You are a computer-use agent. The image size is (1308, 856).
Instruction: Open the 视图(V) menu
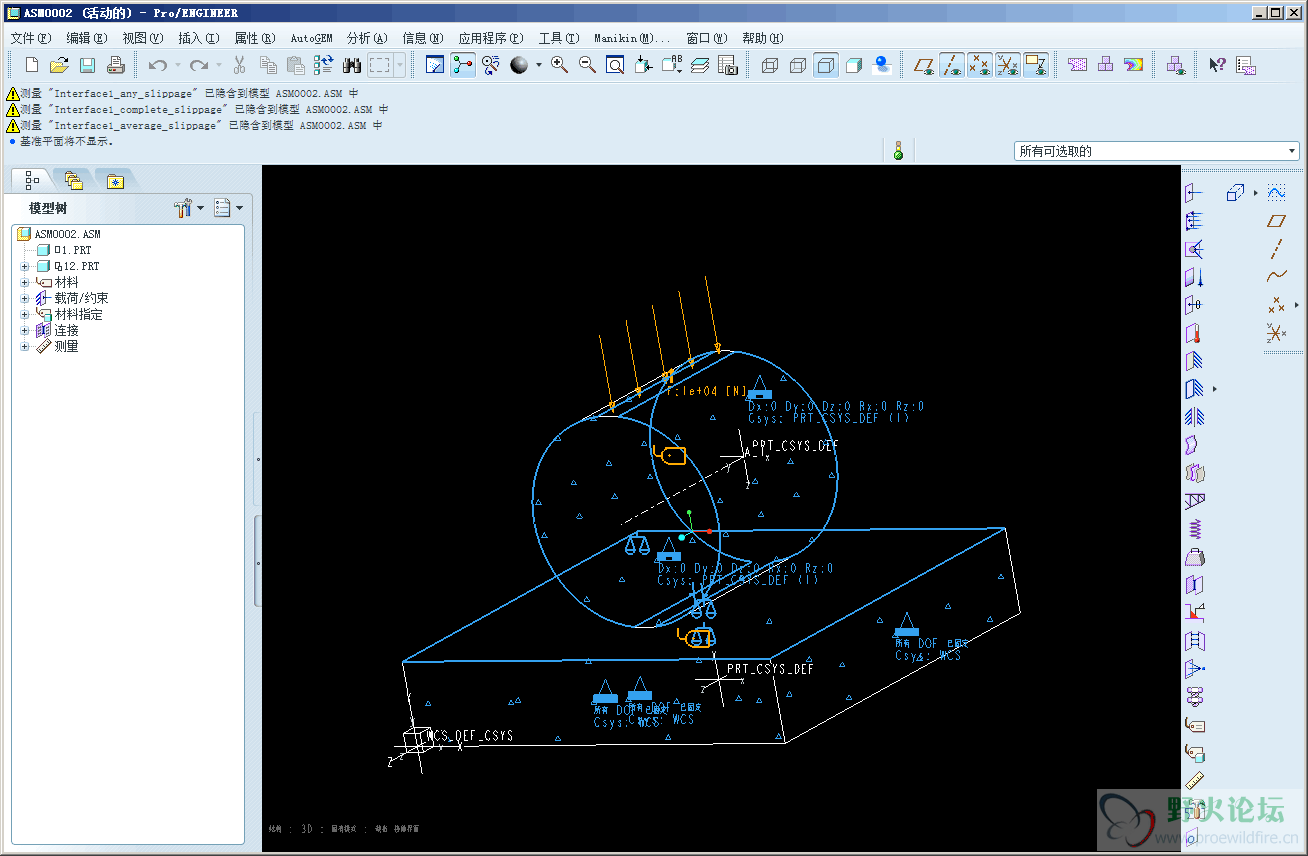point(142,38)
